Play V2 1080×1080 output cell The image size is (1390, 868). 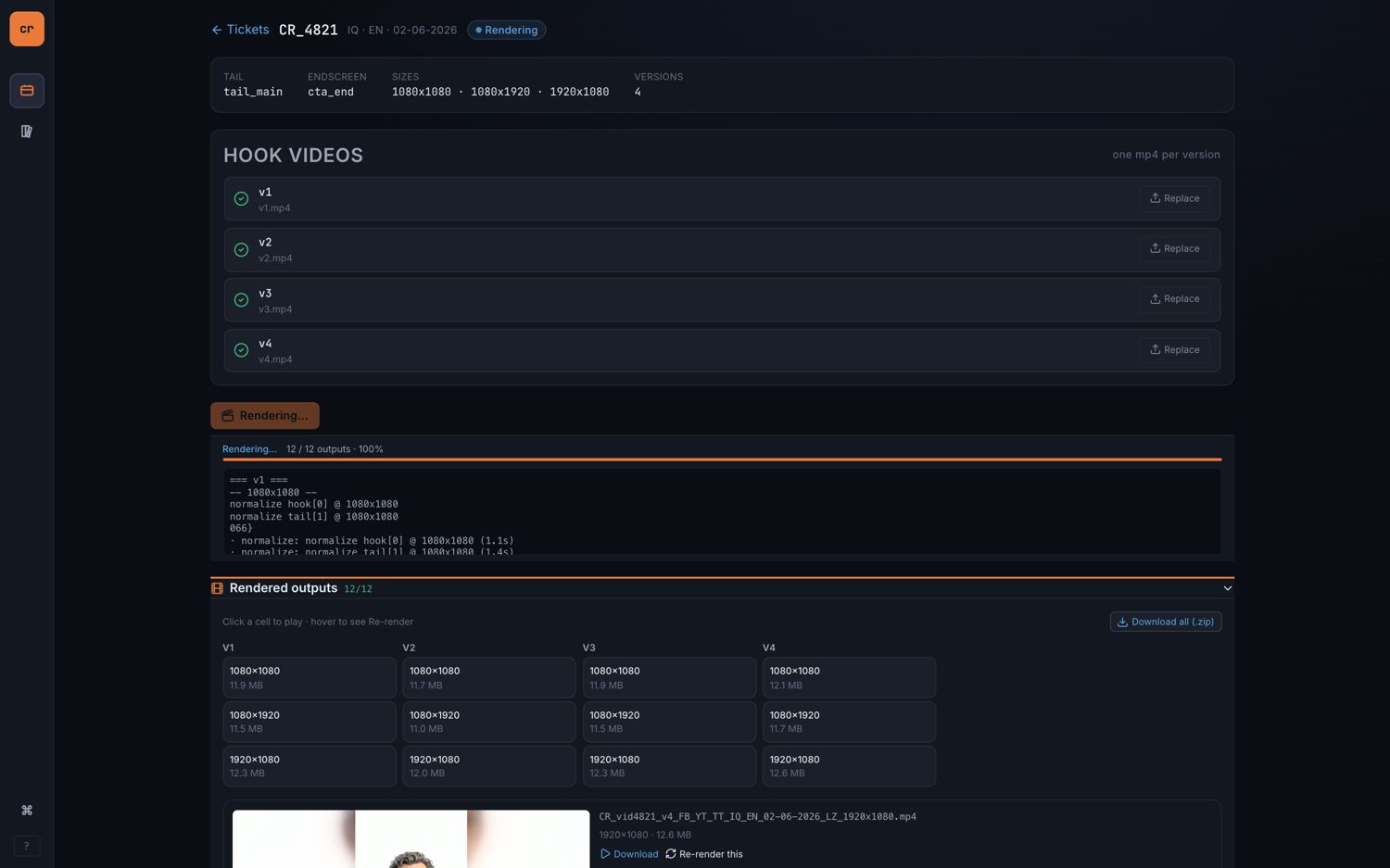489,678
